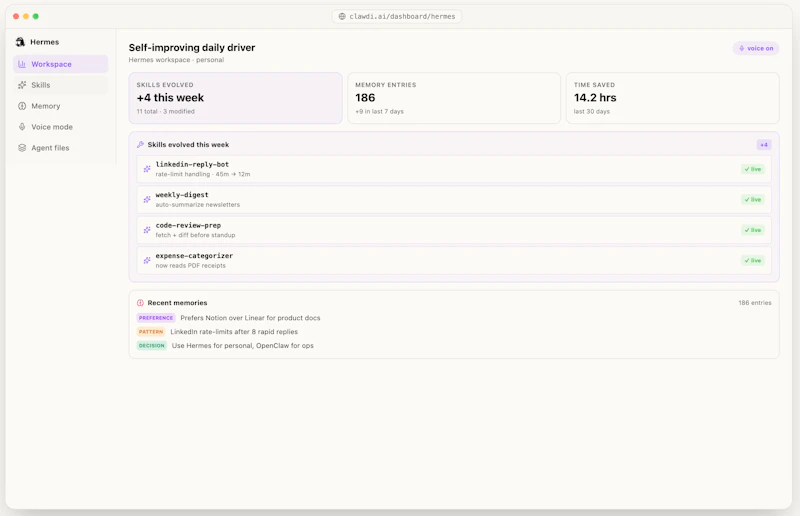Click the wrench icon beside Skills evolved this week

pos(140,145)
